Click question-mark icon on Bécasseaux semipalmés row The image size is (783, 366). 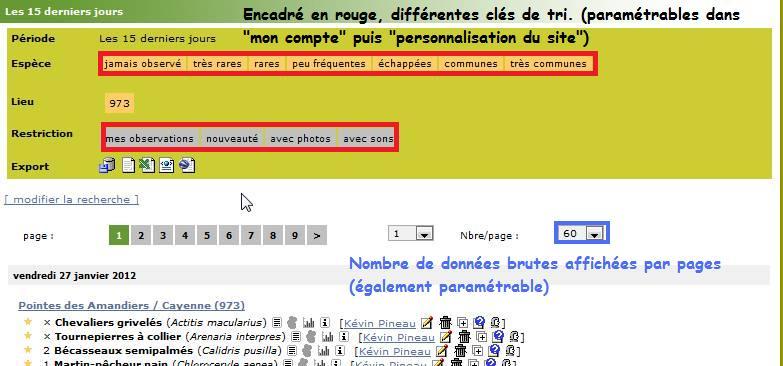494,351
